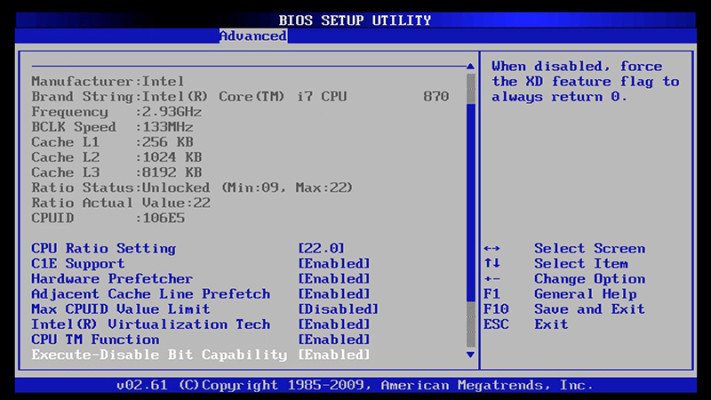Click the scrollbar down arrow
The height and width of the screenshot is (400, 711).
pos(470,355)
